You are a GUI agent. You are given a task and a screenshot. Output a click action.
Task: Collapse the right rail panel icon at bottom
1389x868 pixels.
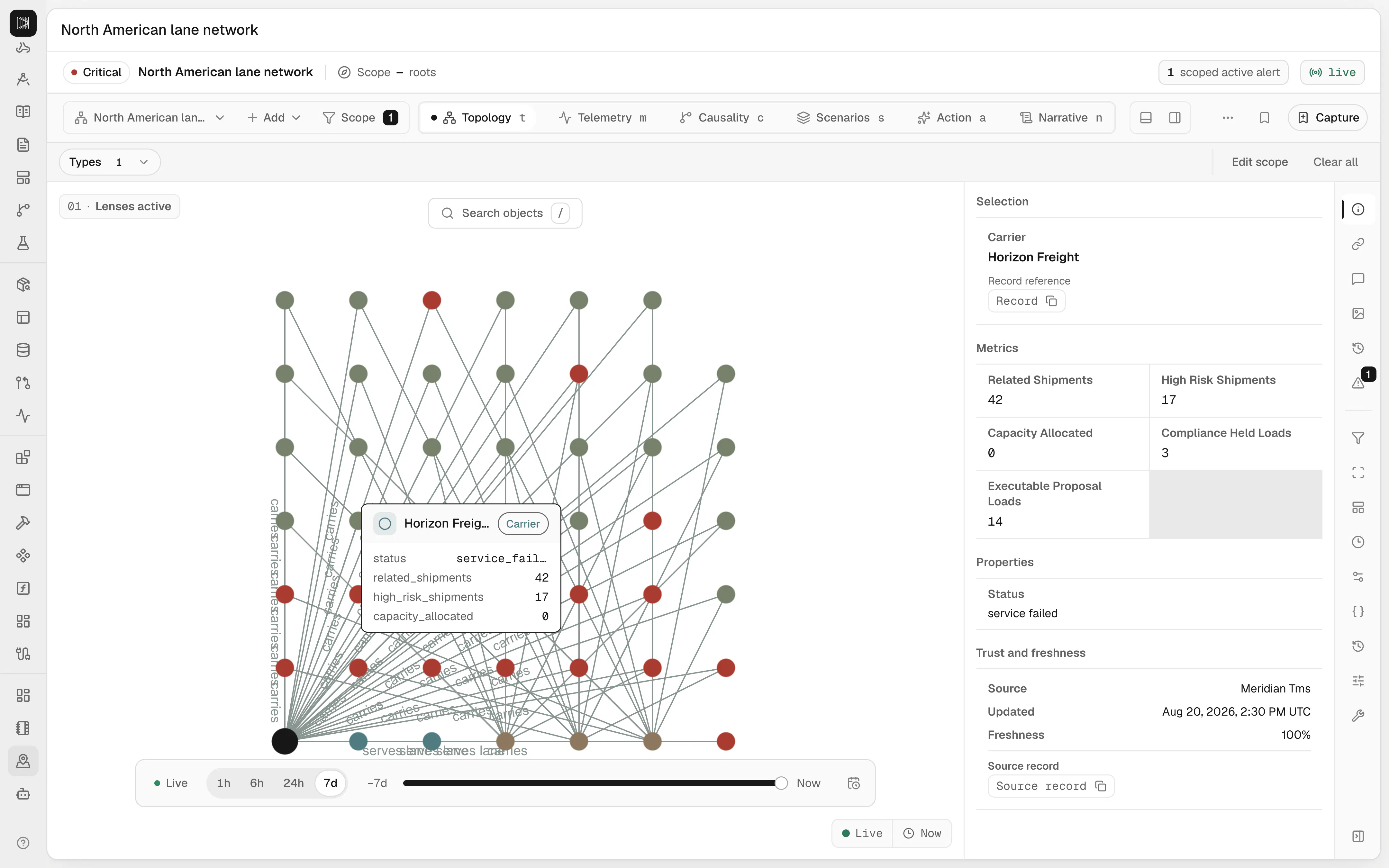pos(1357,836)
